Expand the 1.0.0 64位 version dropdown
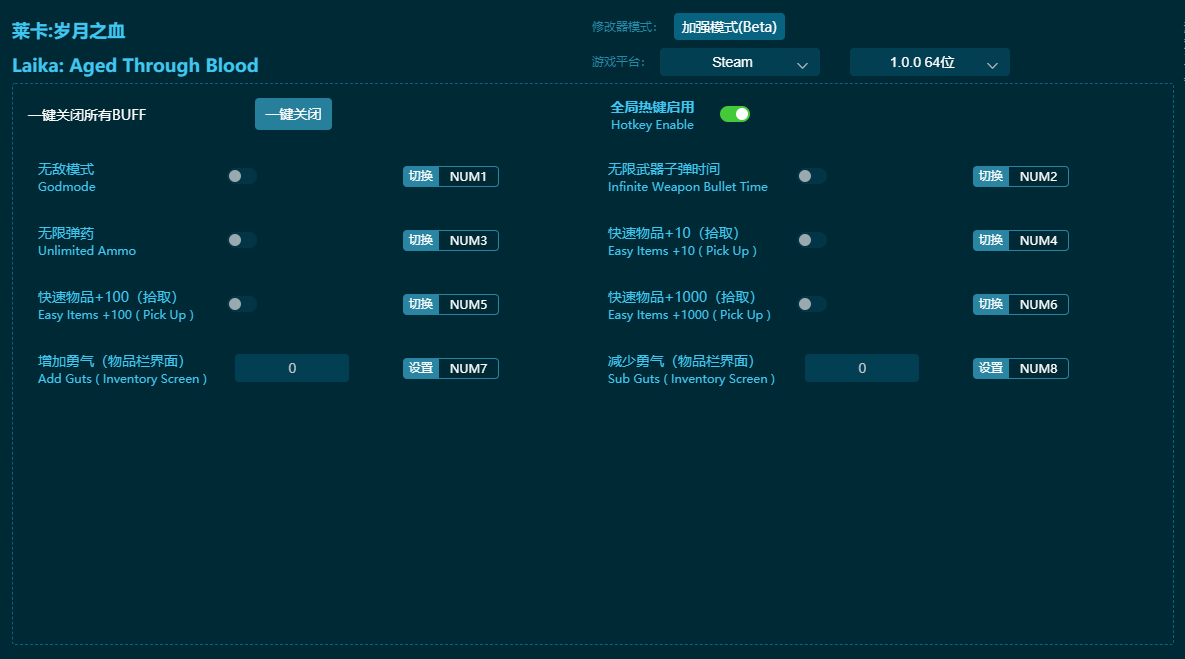 tap(929, 62)
